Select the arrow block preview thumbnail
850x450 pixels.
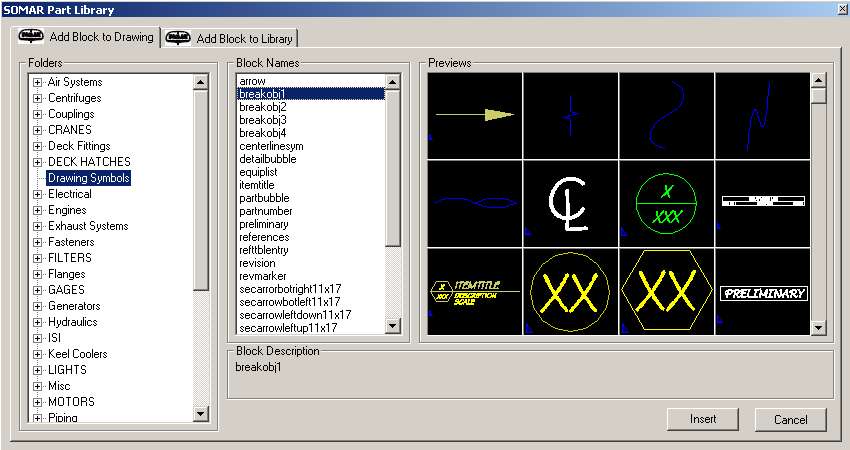[x=475, y=115]
